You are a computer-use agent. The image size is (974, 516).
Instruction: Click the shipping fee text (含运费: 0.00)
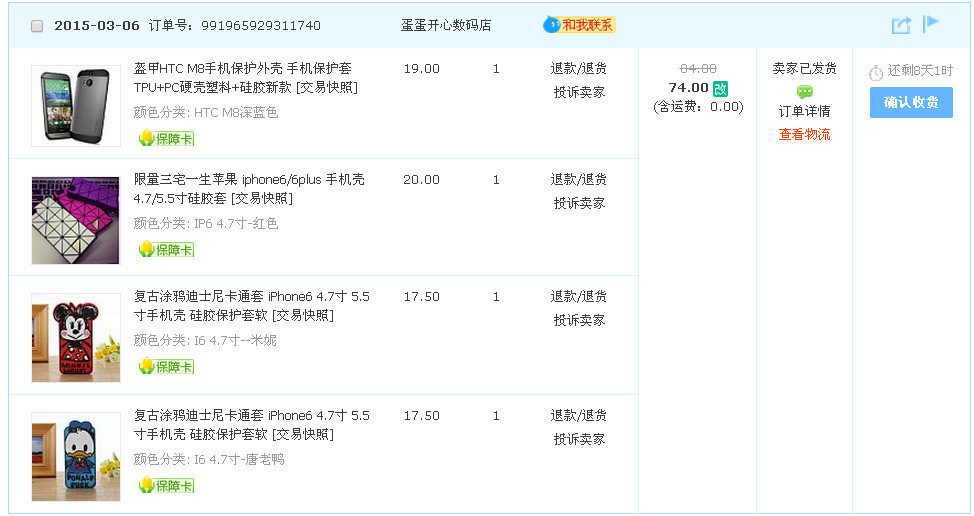point(698,107)
